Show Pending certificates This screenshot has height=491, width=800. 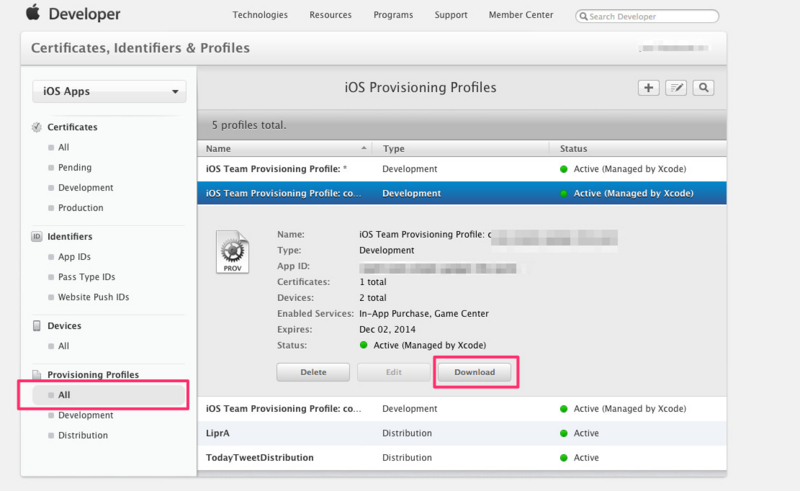click(74, 167)
